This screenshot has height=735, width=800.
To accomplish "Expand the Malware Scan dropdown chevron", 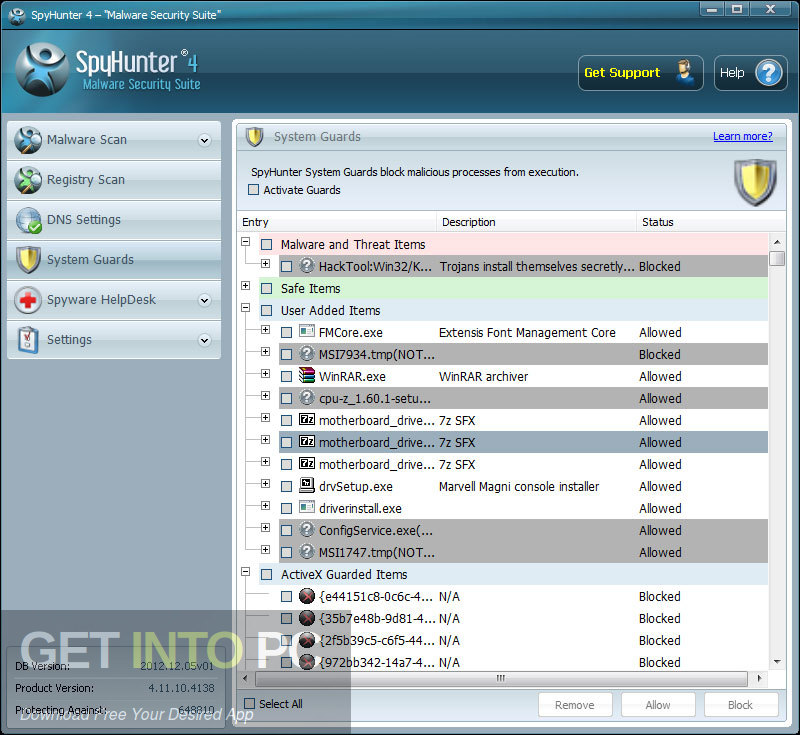I will tap(205, 140).
